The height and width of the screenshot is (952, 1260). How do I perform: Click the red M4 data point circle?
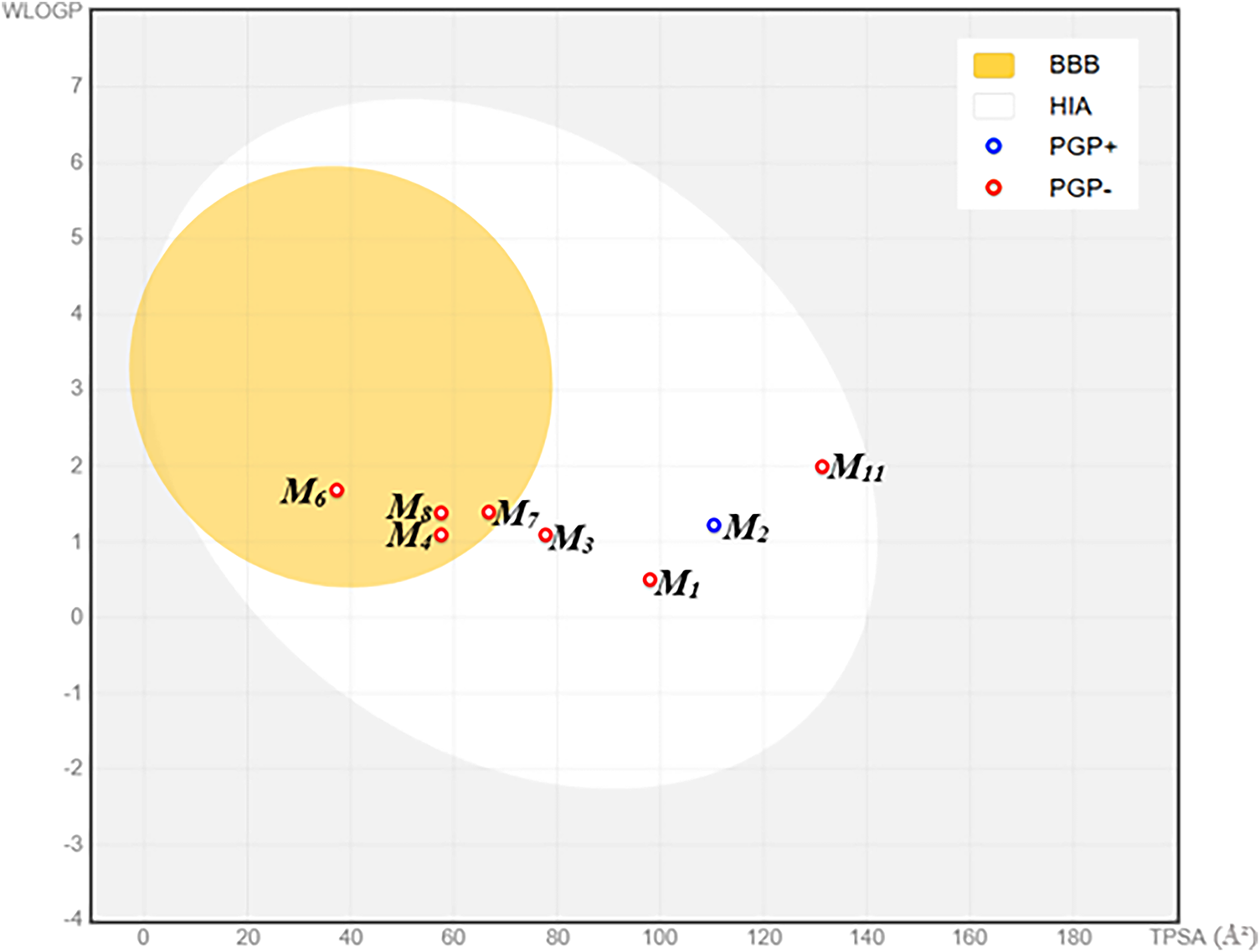point(441,535)
